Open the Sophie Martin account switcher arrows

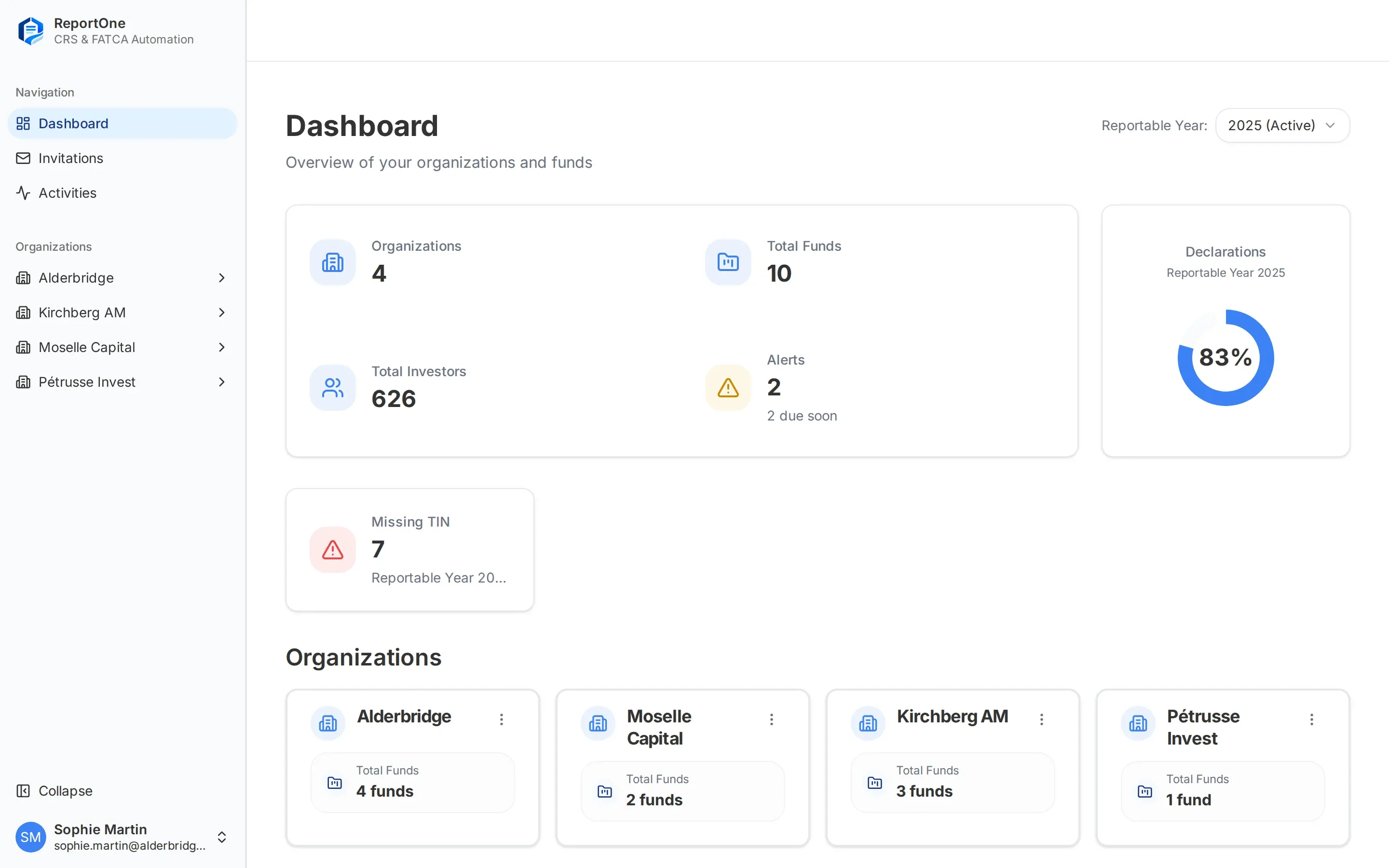tap(221, 837)
